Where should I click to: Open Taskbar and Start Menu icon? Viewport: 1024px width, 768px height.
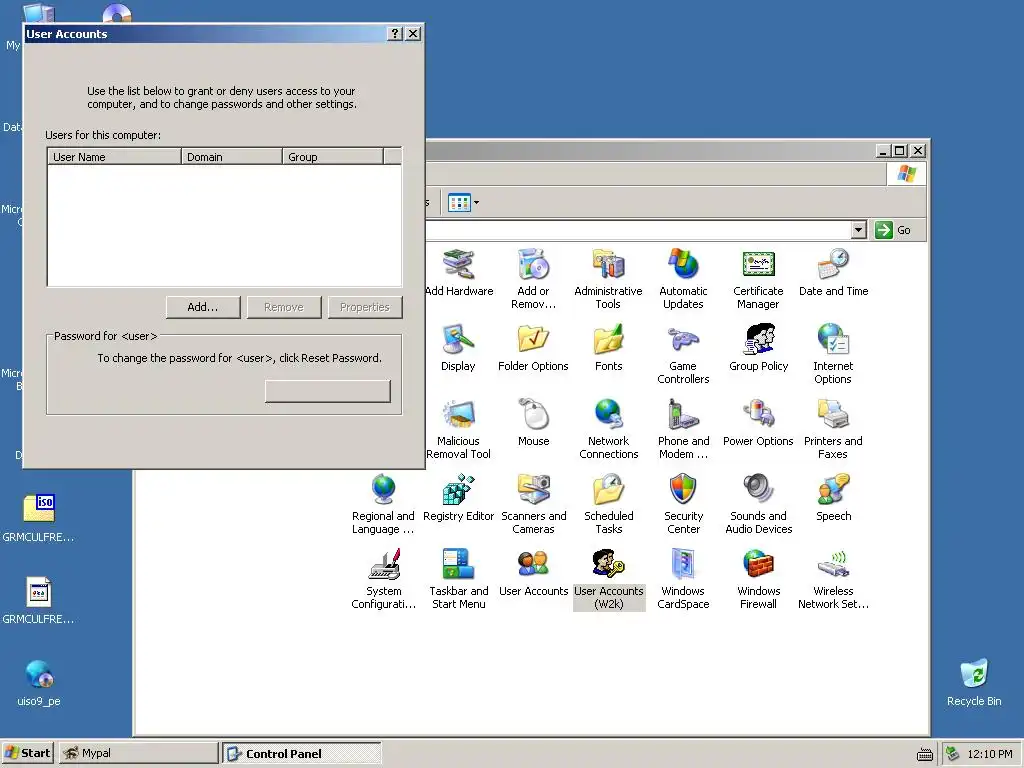458,564
